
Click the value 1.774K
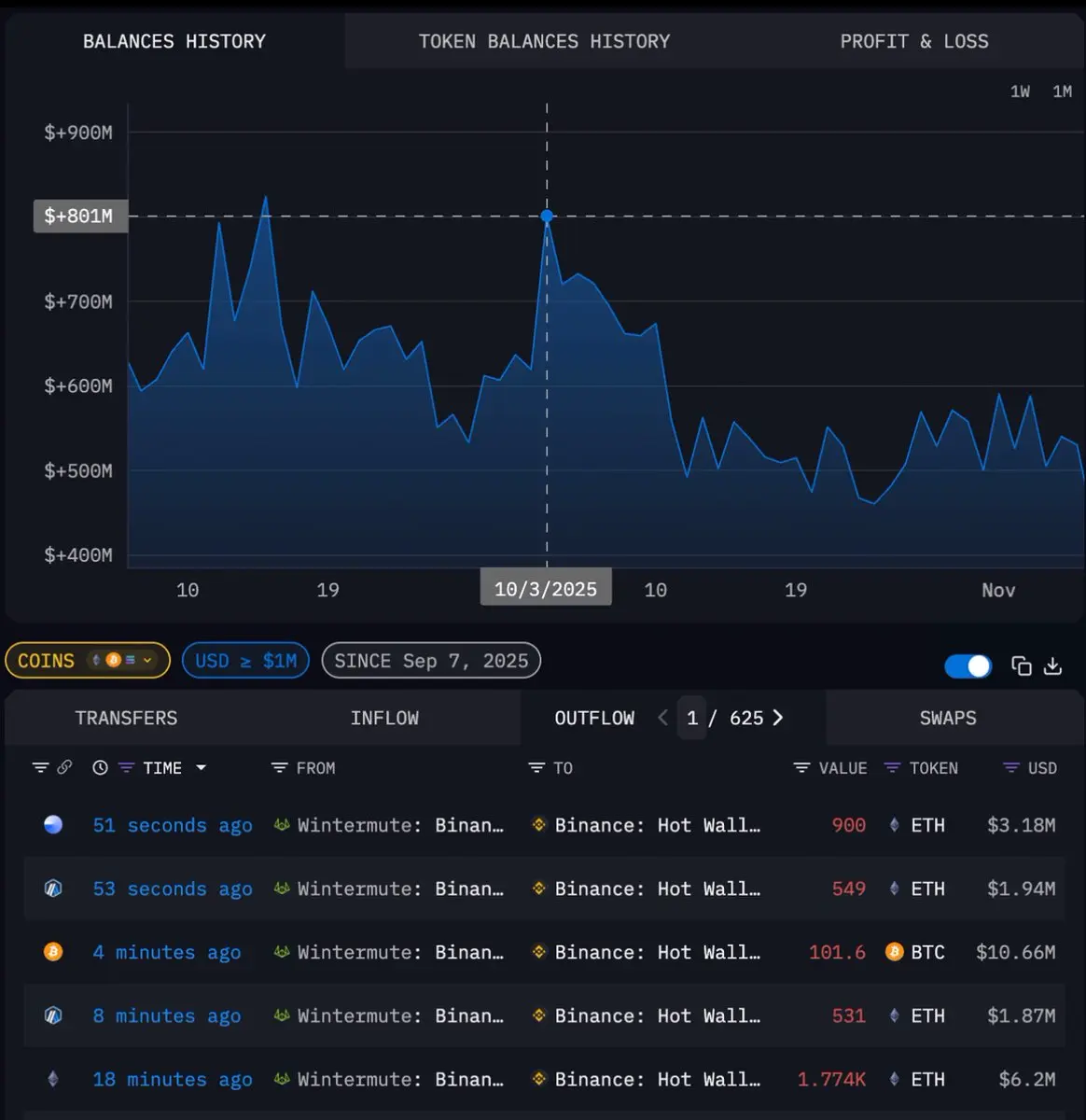(x=831, y=1079)
